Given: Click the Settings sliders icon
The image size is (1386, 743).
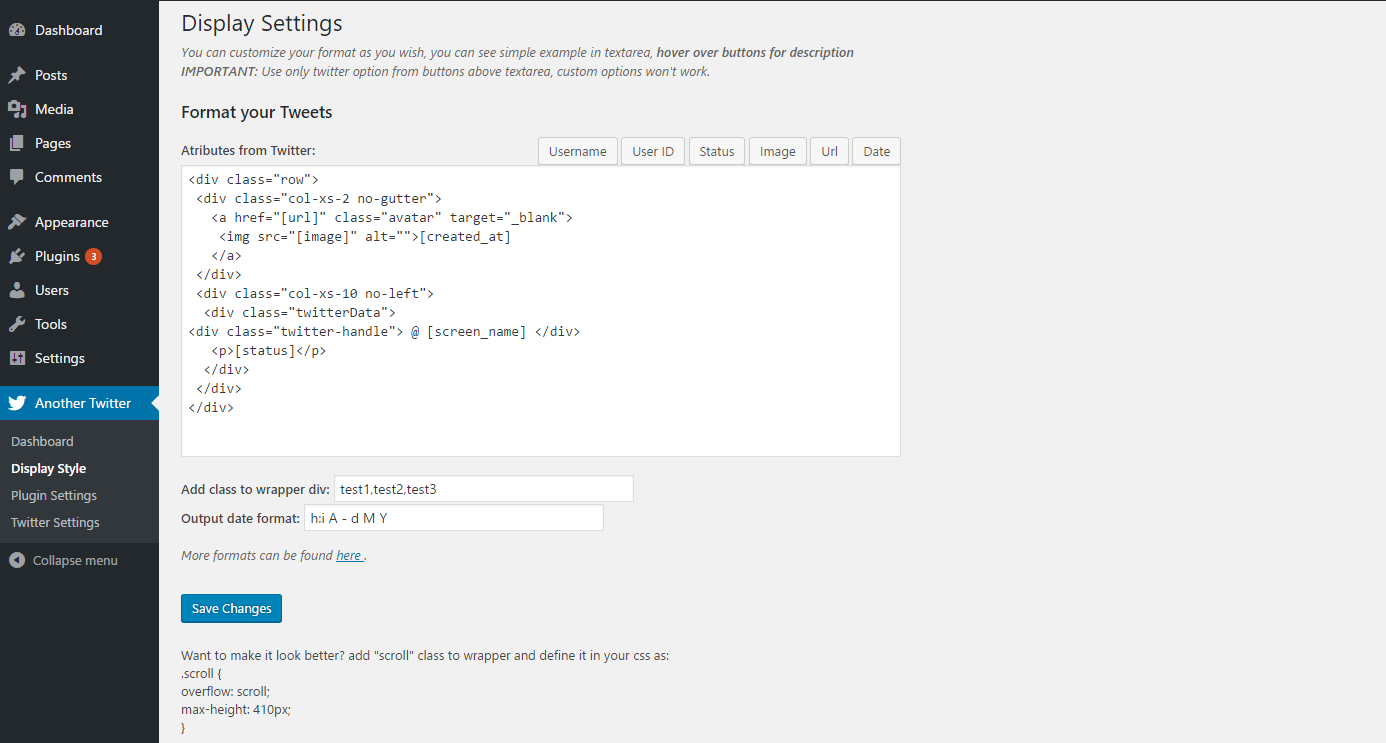Looking at the screenshot, I should pyautogui.click(x=17, y=358).
